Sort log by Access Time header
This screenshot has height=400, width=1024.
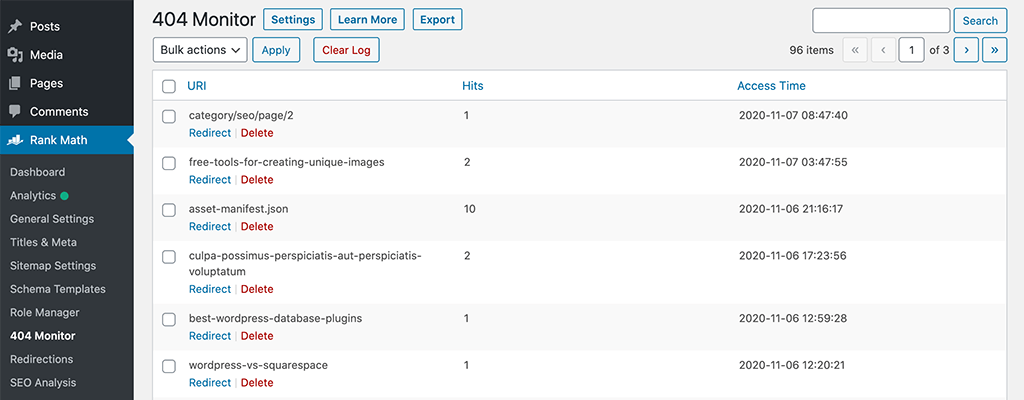771,86
